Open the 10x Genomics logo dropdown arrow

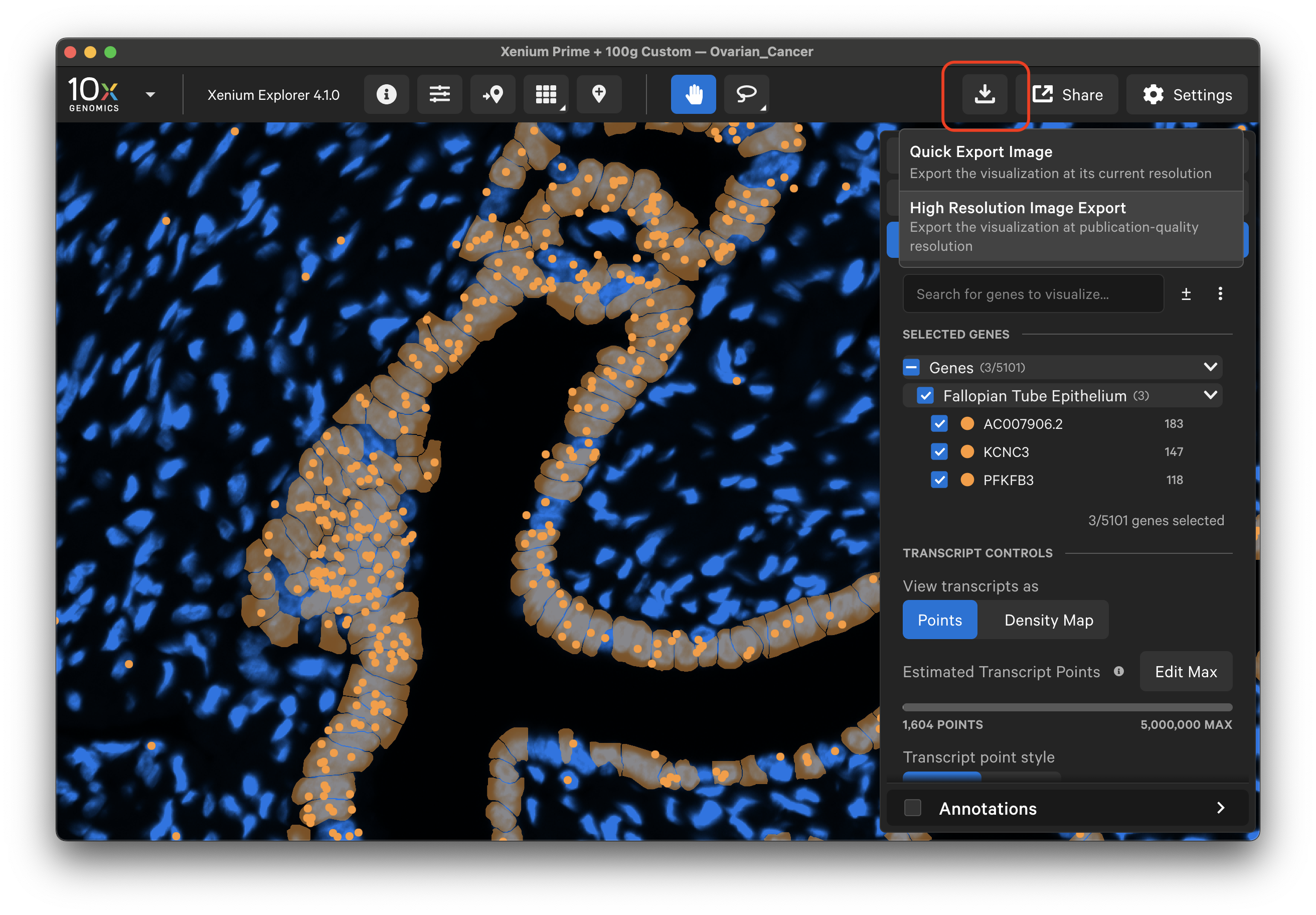pos(151,95)
